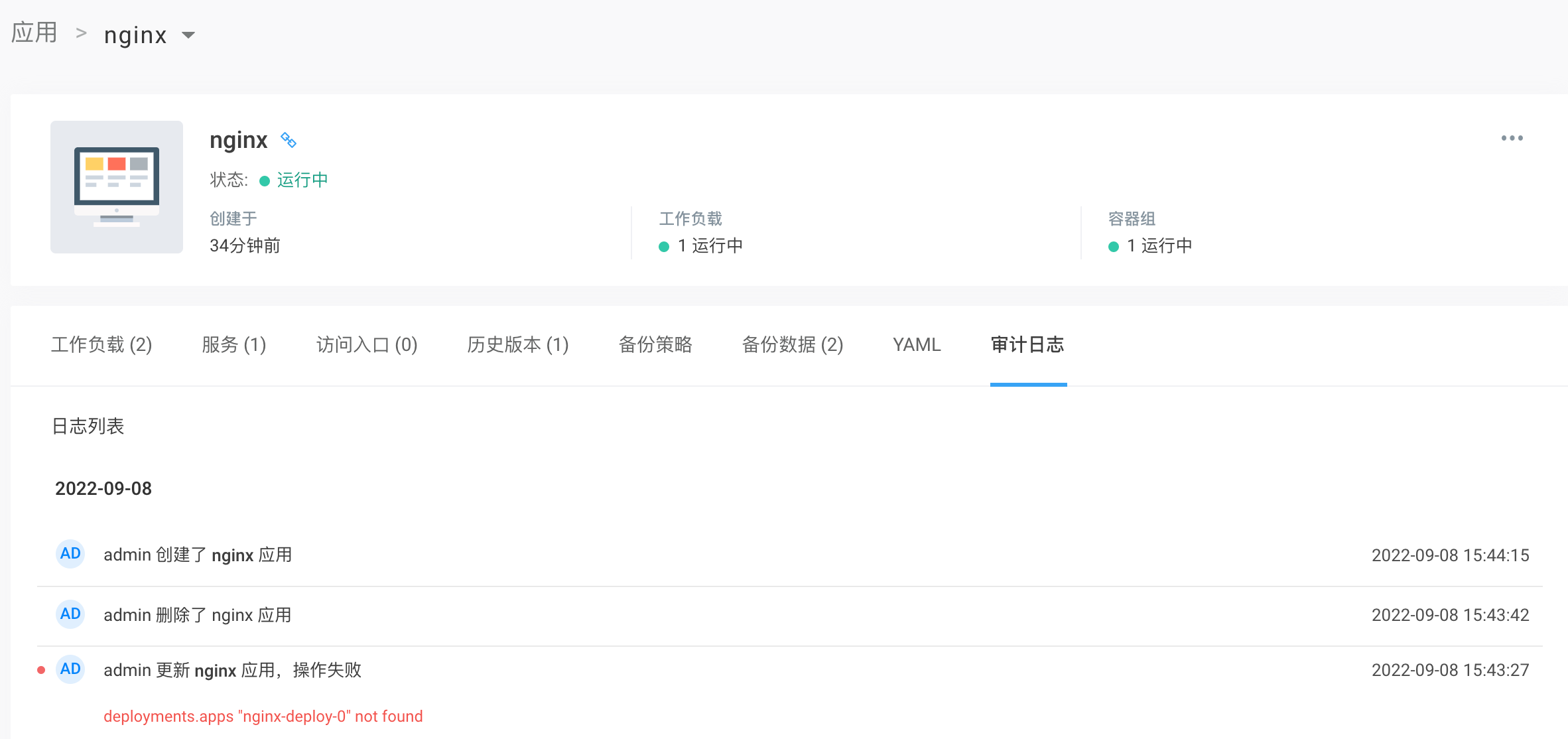Image resolution: width=1568 pixels, height=739 pixels.
Task: Collapse the 2022-09-08 log group
Action: coord(103,488)
